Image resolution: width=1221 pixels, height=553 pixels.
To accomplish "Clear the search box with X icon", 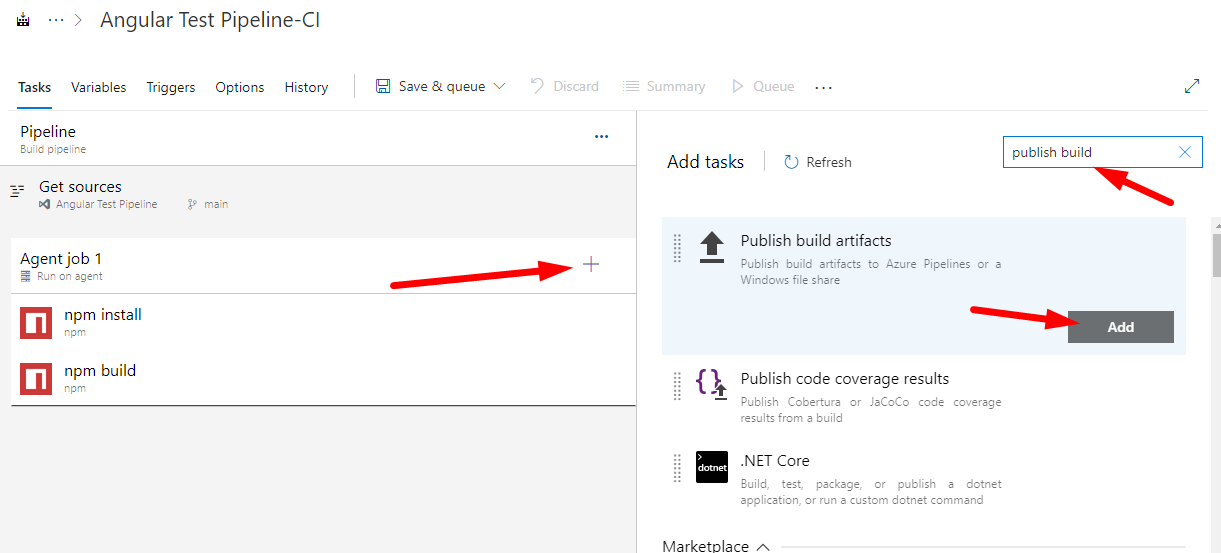I will 1184,152.
